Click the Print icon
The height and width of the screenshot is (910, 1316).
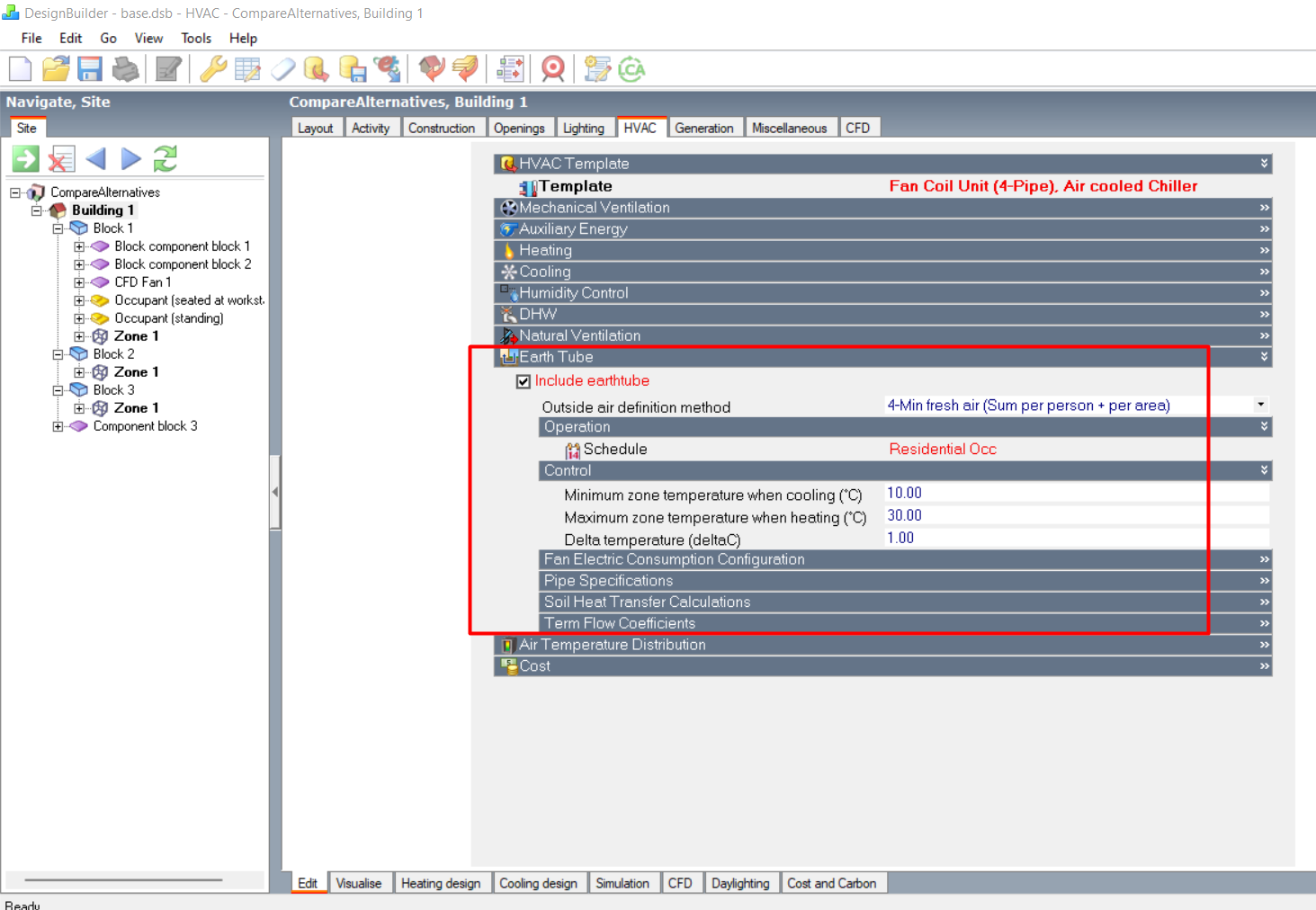126,69
